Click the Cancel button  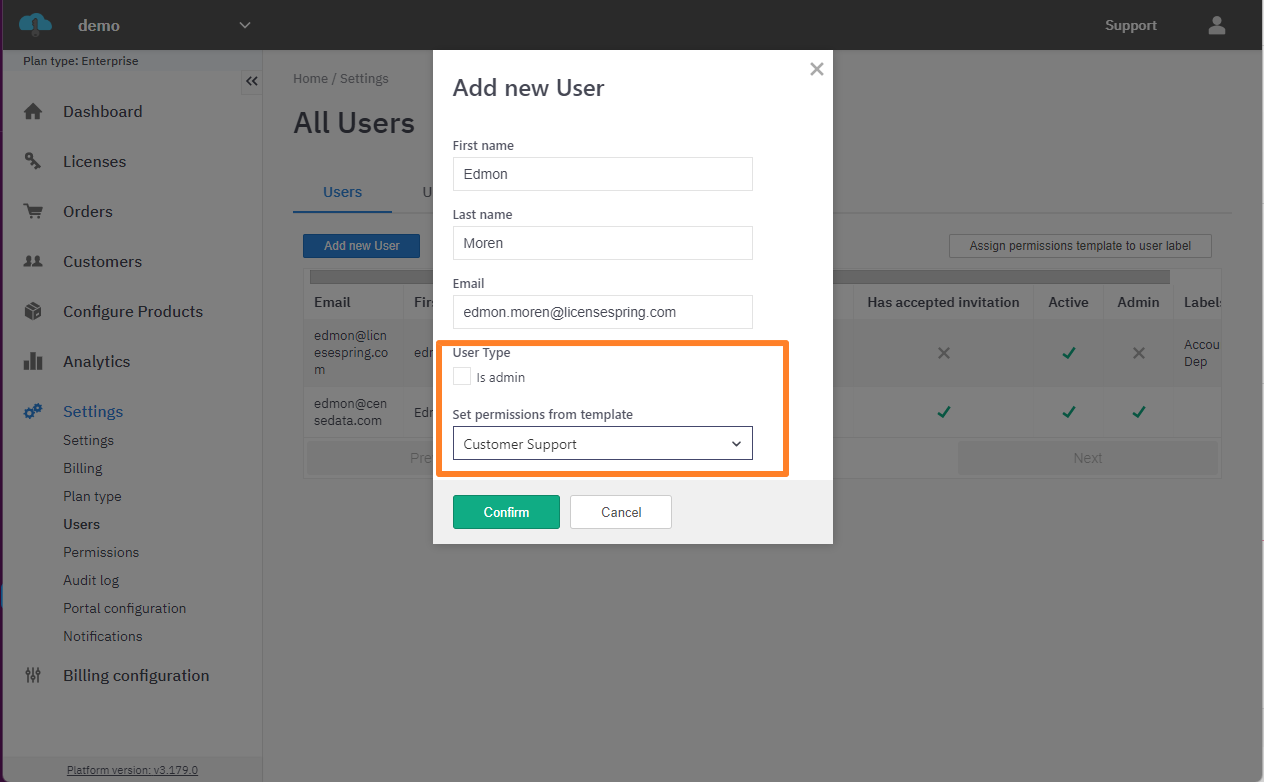click(x=620, y=512)
